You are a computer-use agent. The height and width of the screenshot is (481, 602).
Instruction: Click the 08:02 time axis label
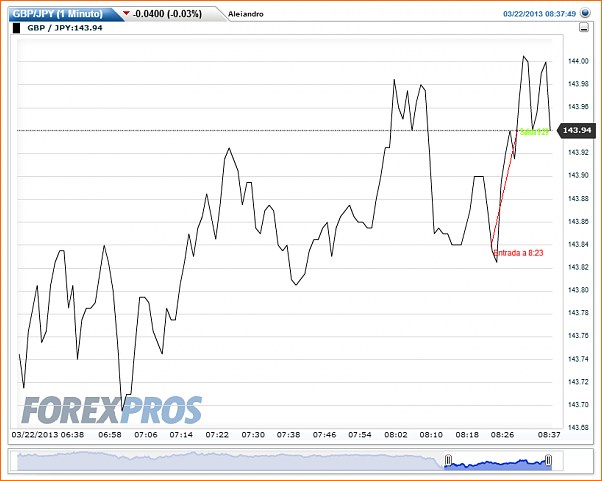(395, 435)
